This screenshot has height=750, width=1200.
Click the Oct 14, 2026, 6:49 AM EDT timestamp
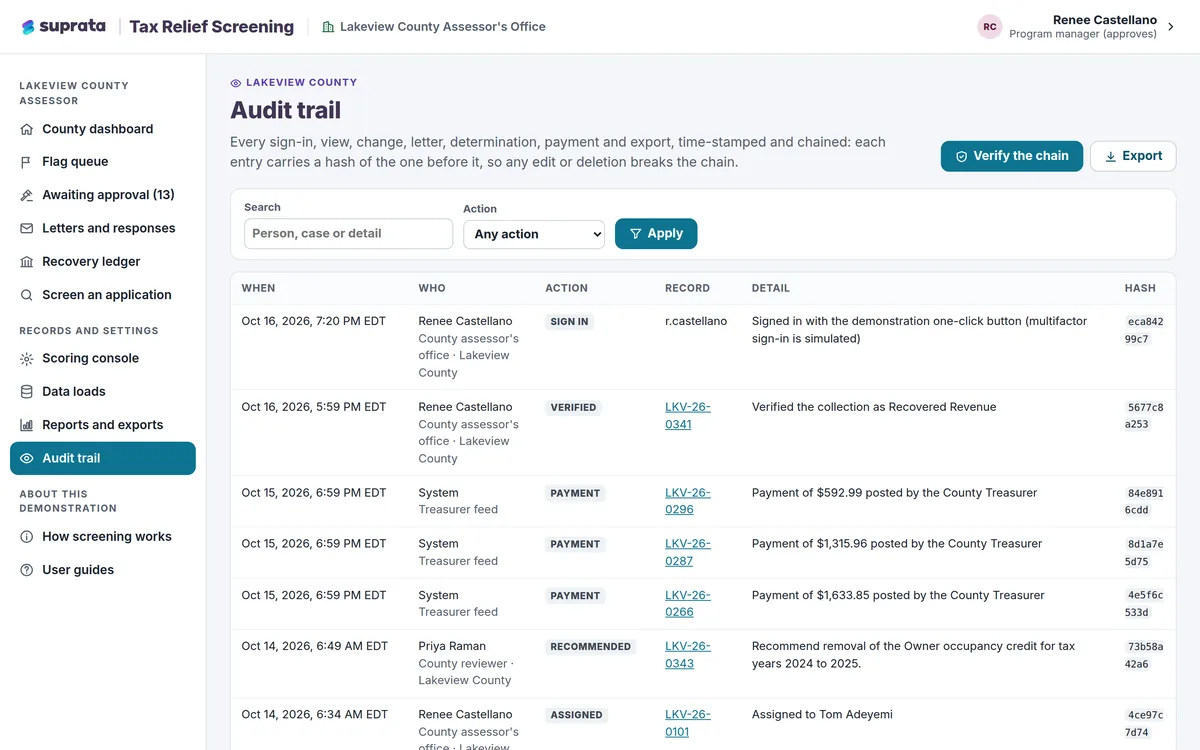pos(315,647)
